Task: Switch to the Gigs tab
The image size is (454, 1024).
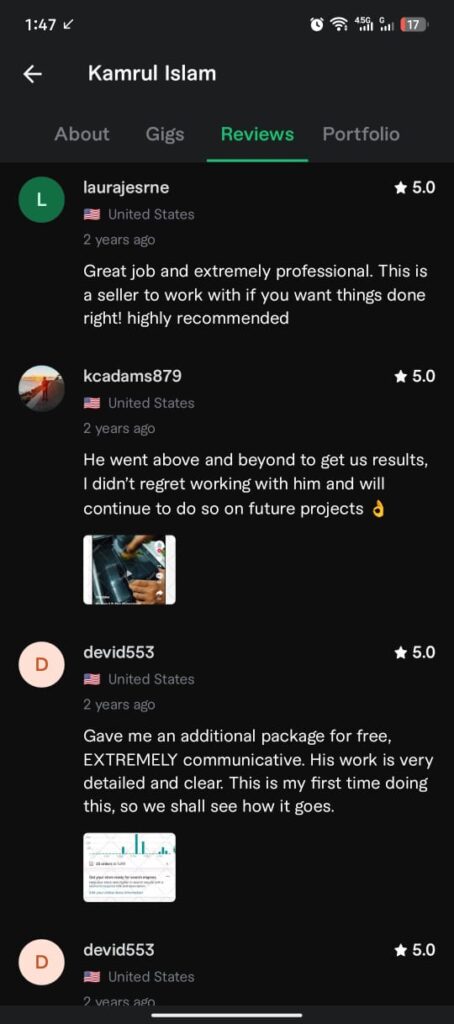Action: pos(165,135)
